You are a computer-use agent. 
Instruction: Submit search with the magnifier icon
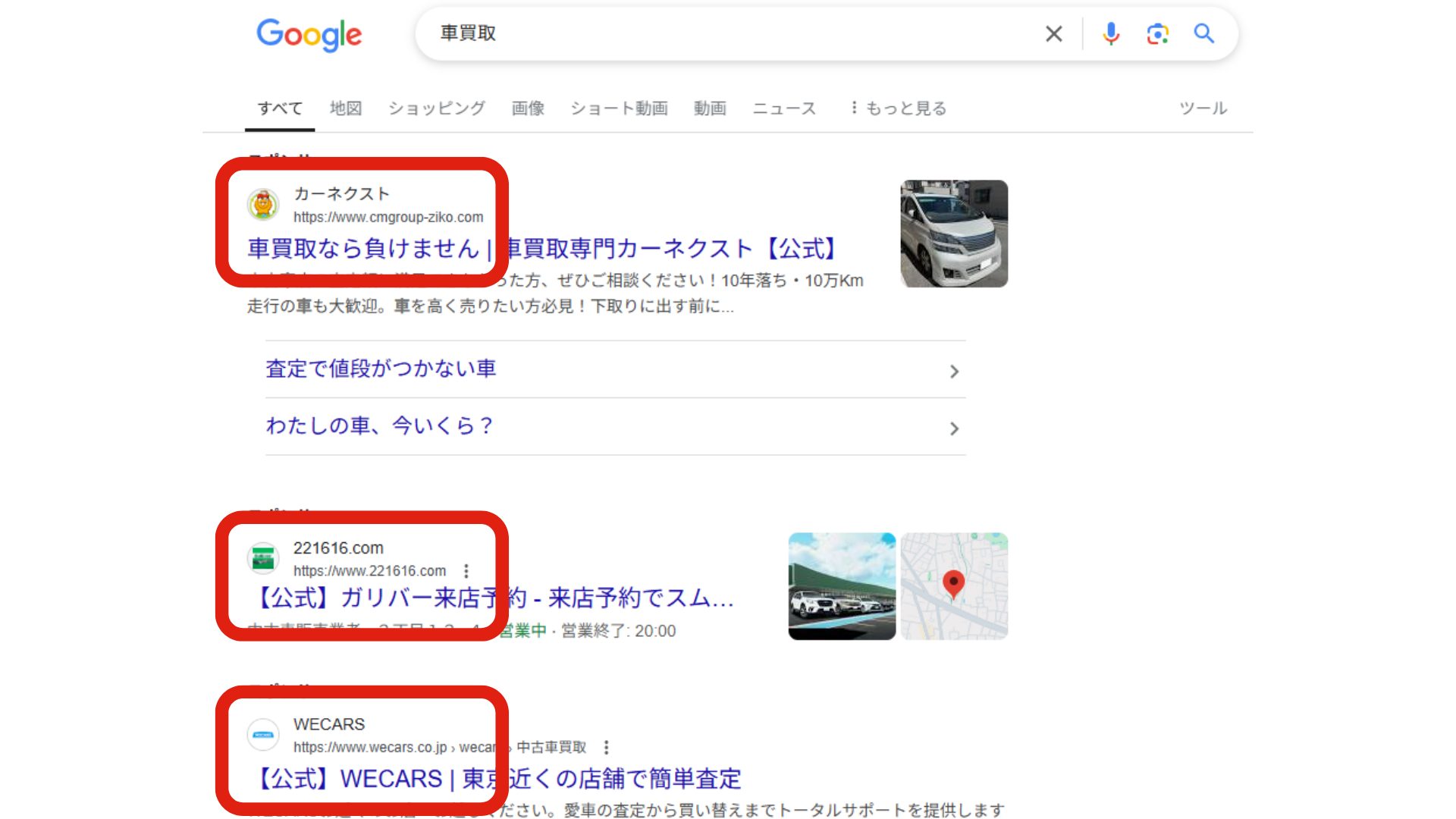click(1203, 33)
